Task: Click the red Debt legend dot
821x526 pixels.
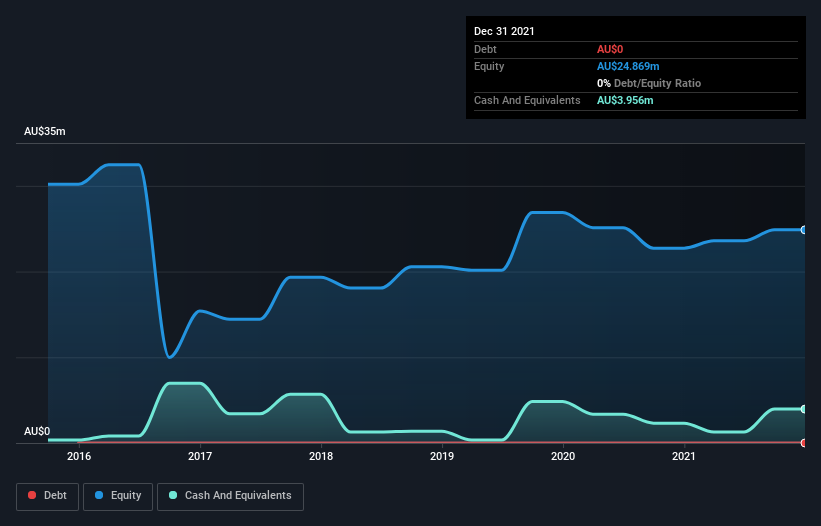Action: coord(32,495)
